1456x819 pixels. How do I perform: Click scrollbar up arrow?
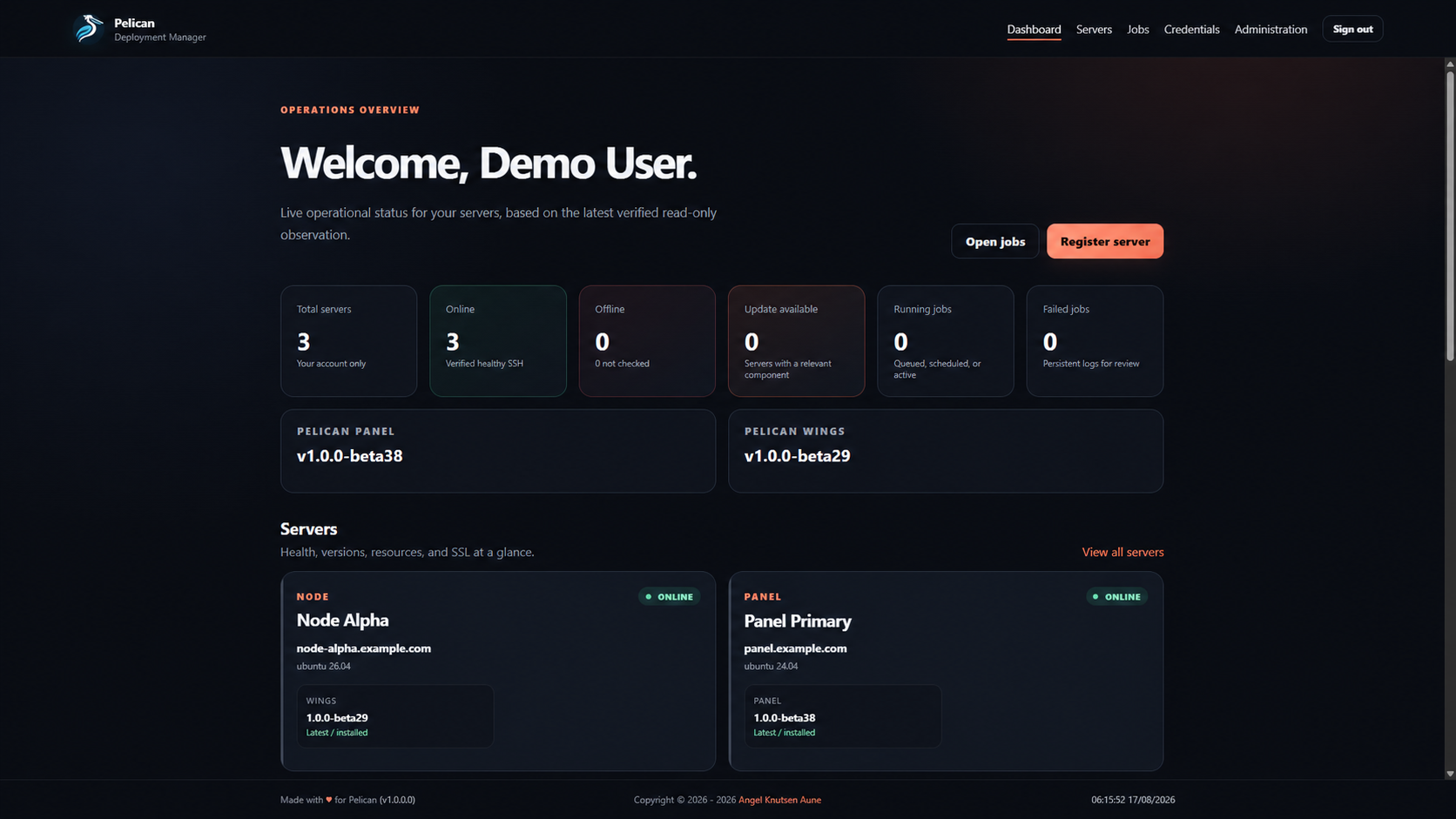click(1450, 64)
